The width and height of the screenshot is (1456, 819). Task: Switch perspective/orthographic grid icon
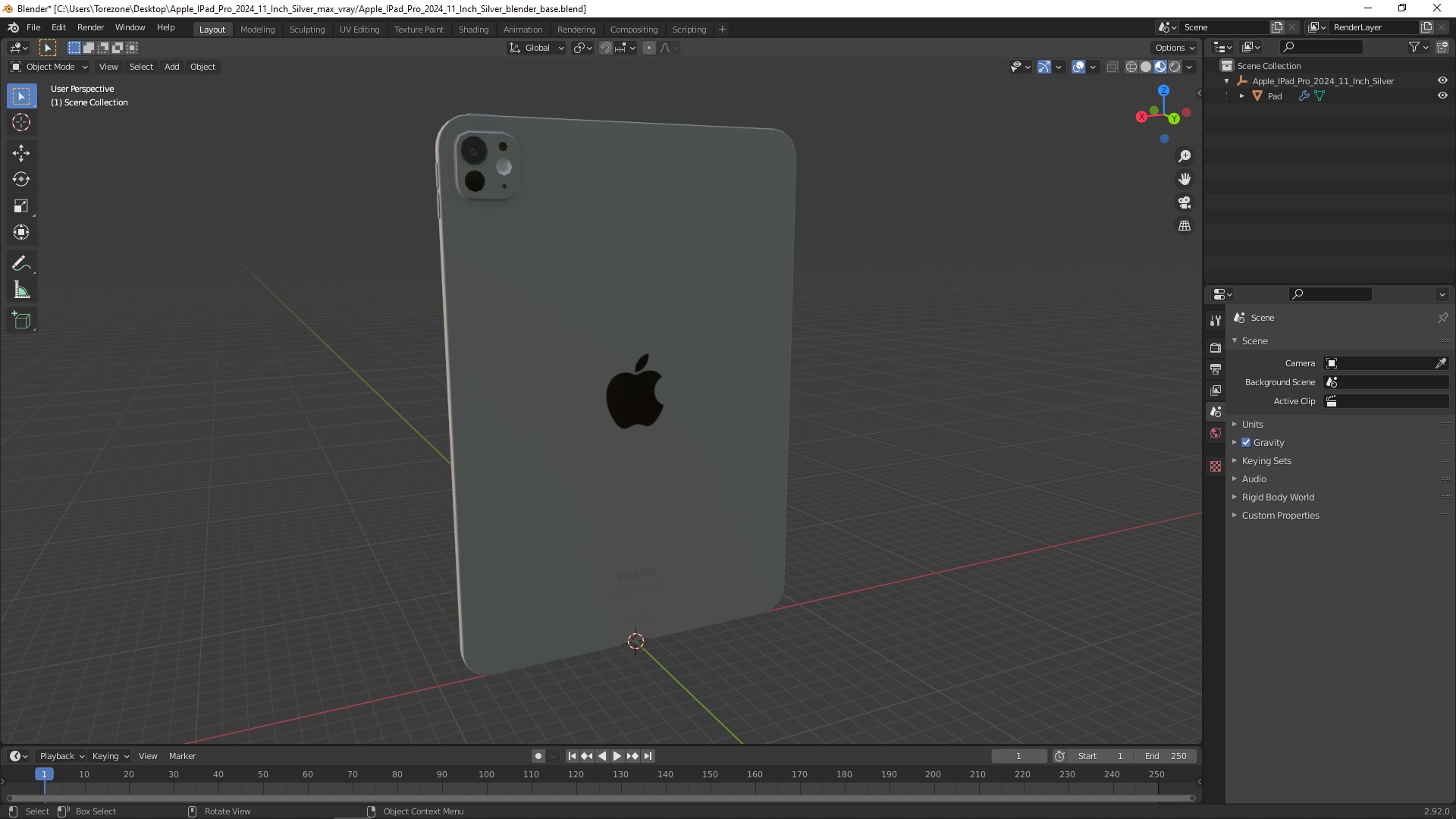(1185, 226)
